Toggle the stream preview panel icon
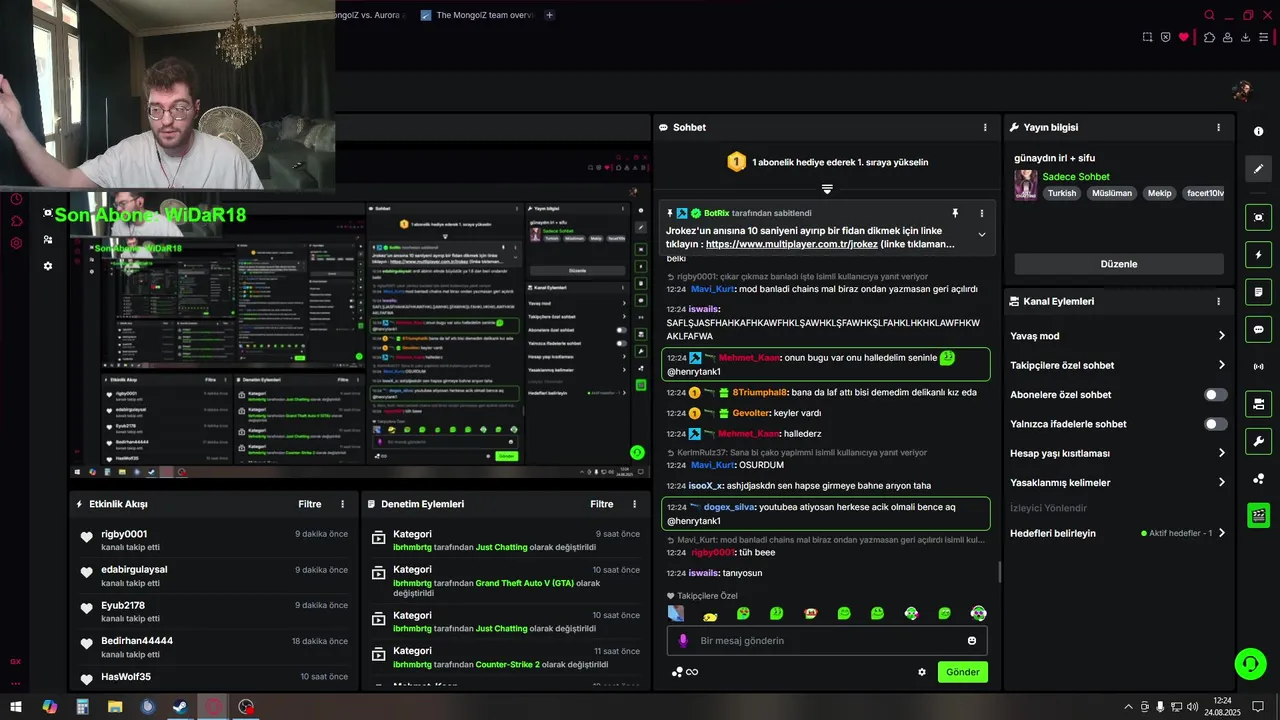Image resolution: width=1280 pixels, height=720 pixels. (1258, 217)
